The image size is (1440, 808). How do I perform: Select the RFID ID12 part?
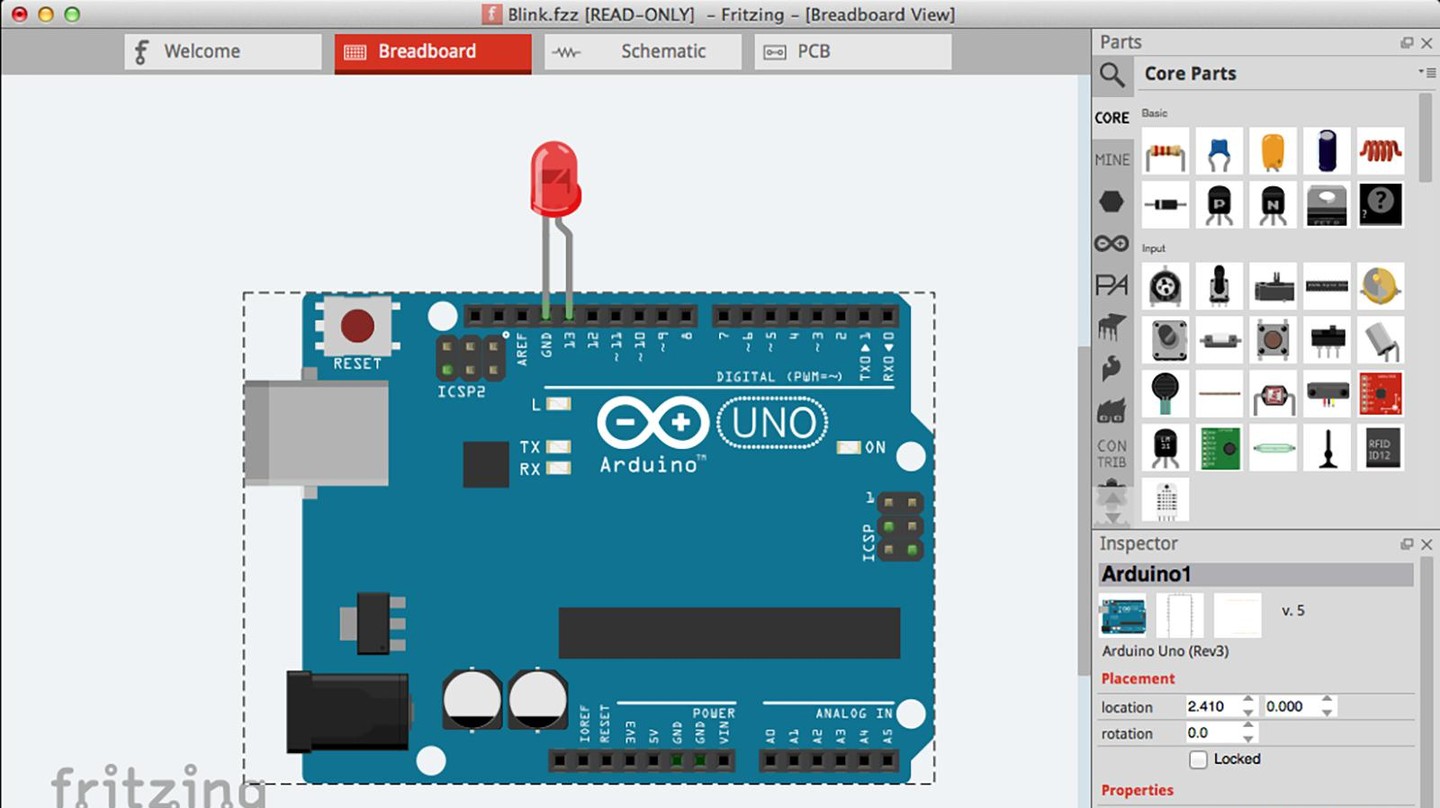point(1380,447)
